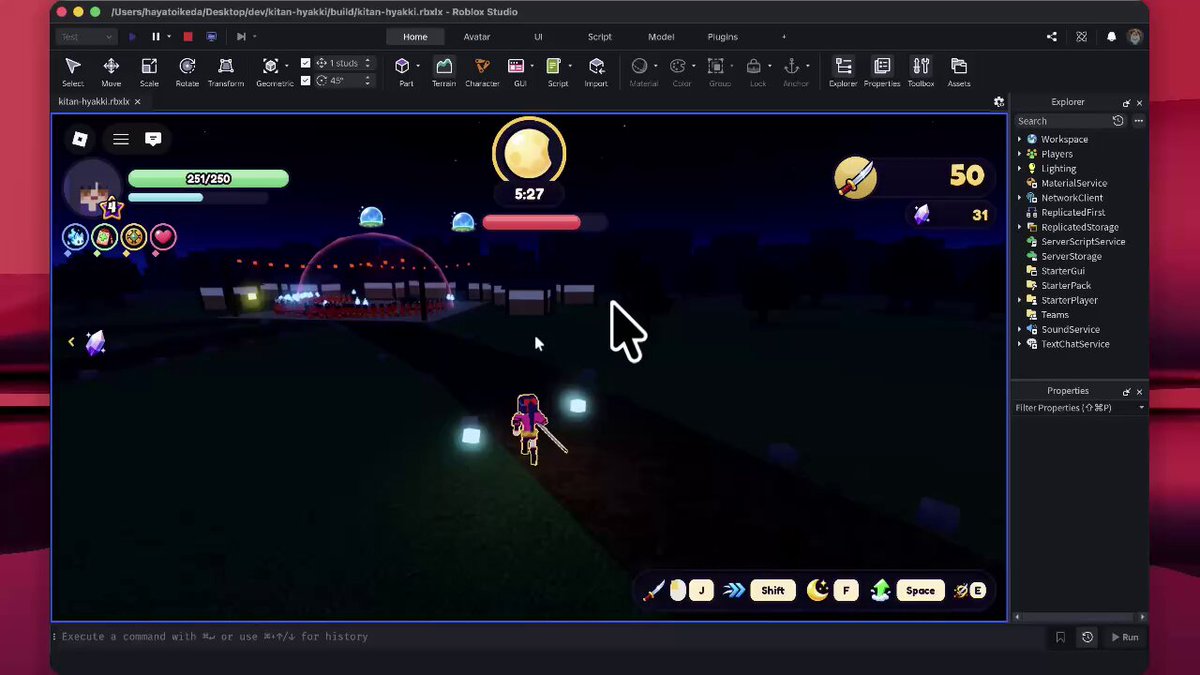Screen dimensions: 1200x675
Task: Toggle the rotation snapping 45° checkbox
Action: (x=306, y=80)
